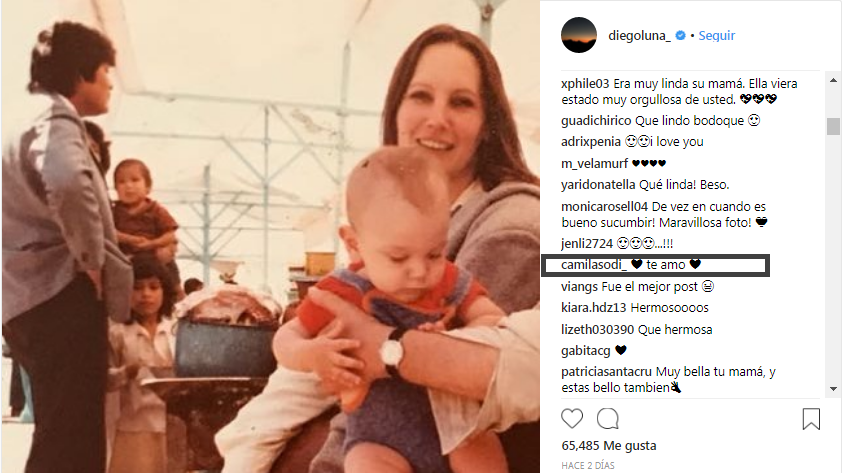Click the comments scrollbar thumb
Image resolution: width=842 pixels, height=473 pixels.
coord(833,127)
